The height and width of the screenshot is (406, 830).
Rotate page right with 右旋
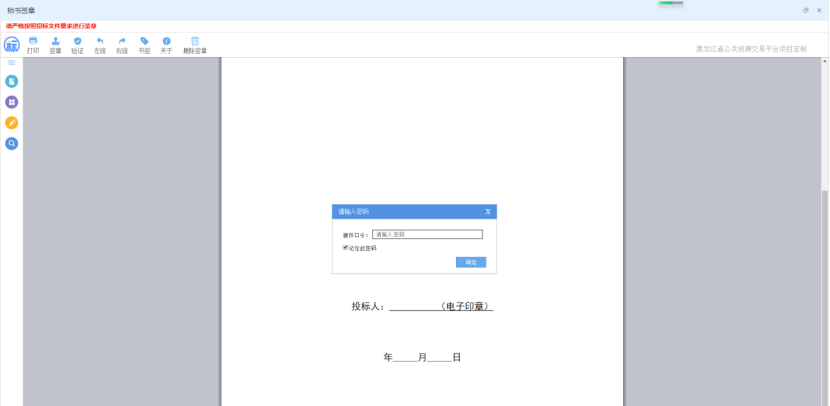click(122, 44)
